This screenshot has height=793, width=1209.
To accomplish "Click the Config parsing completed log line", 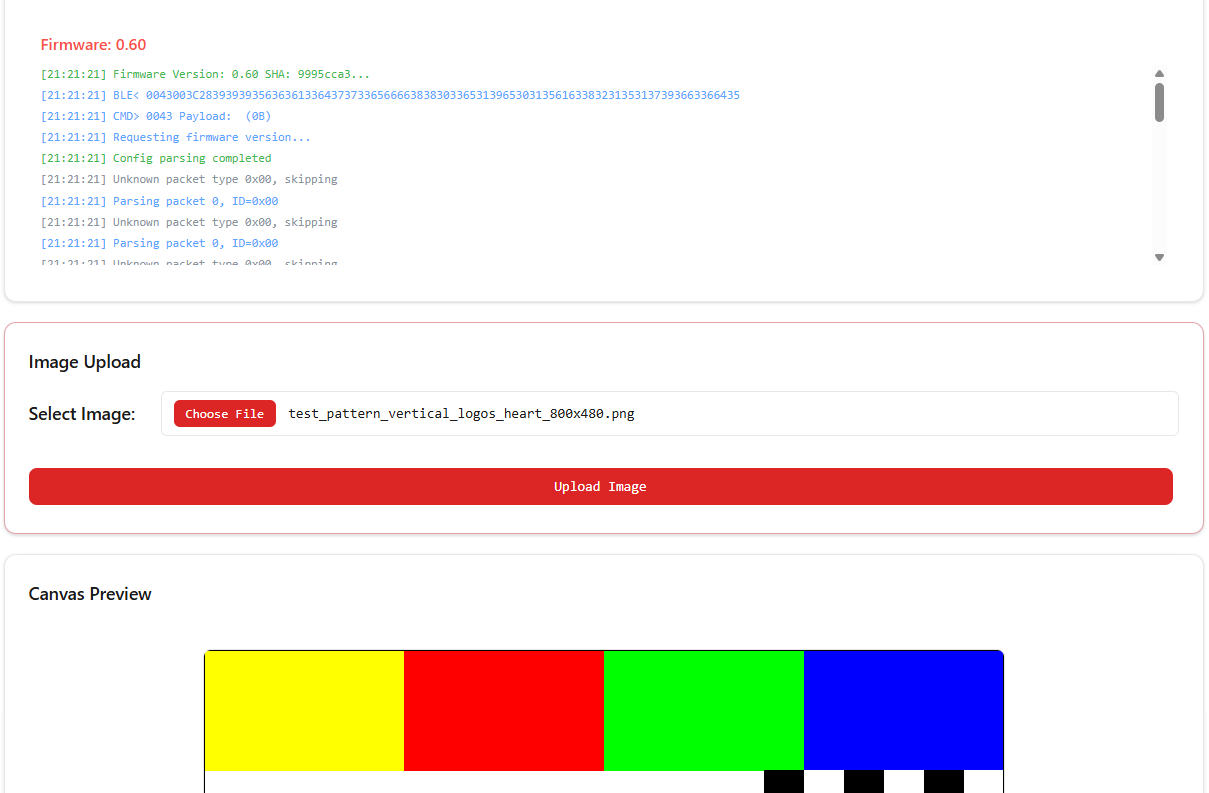I will click(x=156, y=159).
